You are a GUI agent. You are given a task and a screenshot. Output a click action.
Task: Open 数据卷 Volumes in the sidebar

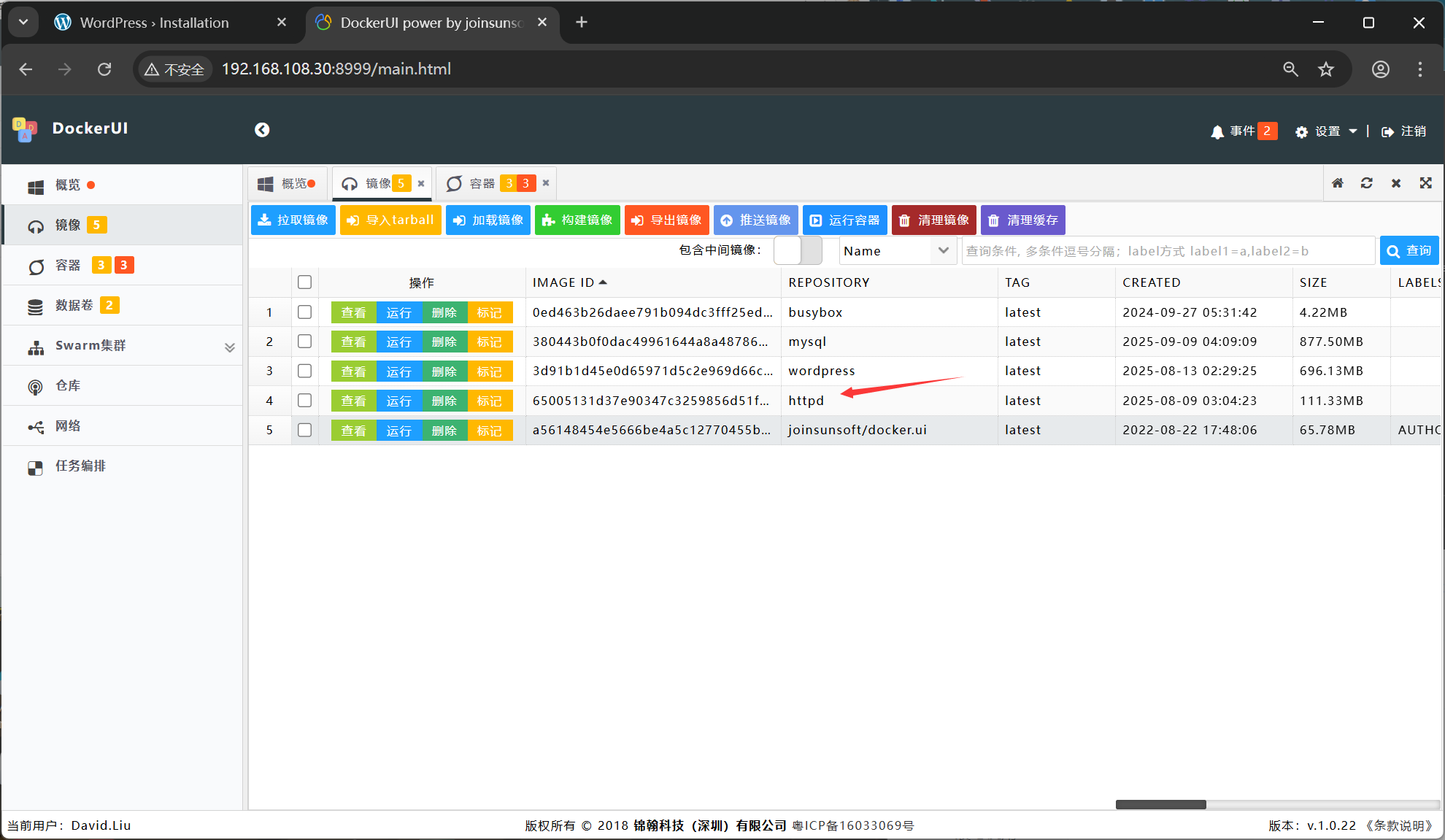(123, 305)
